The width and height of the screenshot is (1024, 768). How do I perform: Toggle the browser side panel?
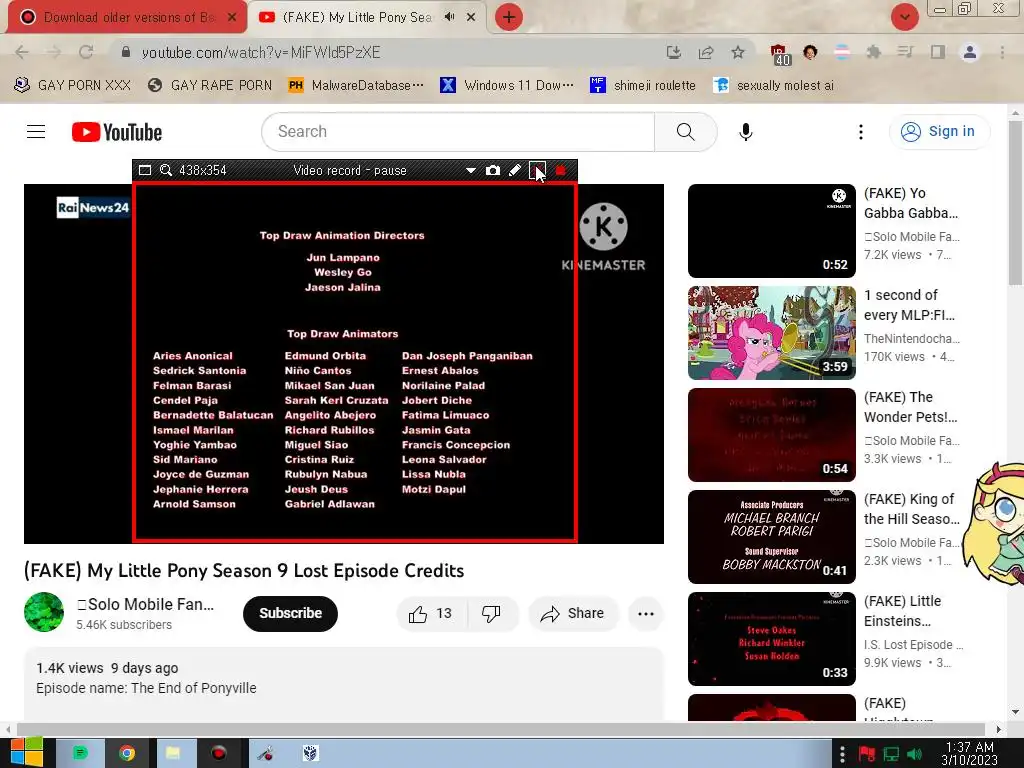pyautogui.click(x=938, y=52)
